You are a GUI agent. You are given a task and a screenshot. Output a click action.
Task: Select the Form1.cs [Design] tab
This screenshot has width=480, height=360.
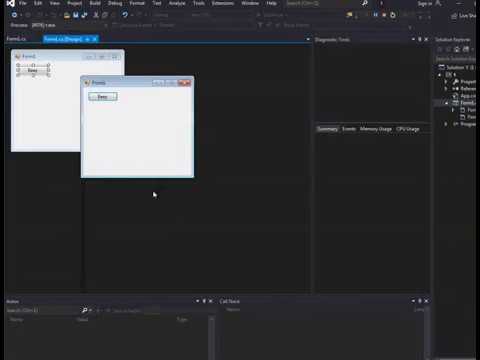63,39
